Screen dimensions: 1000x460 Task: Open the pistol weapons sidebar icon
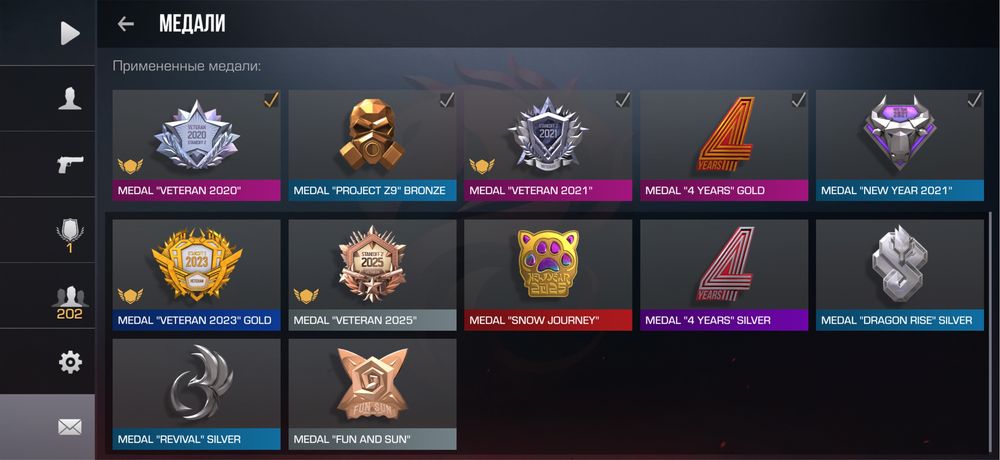point(70,164)
